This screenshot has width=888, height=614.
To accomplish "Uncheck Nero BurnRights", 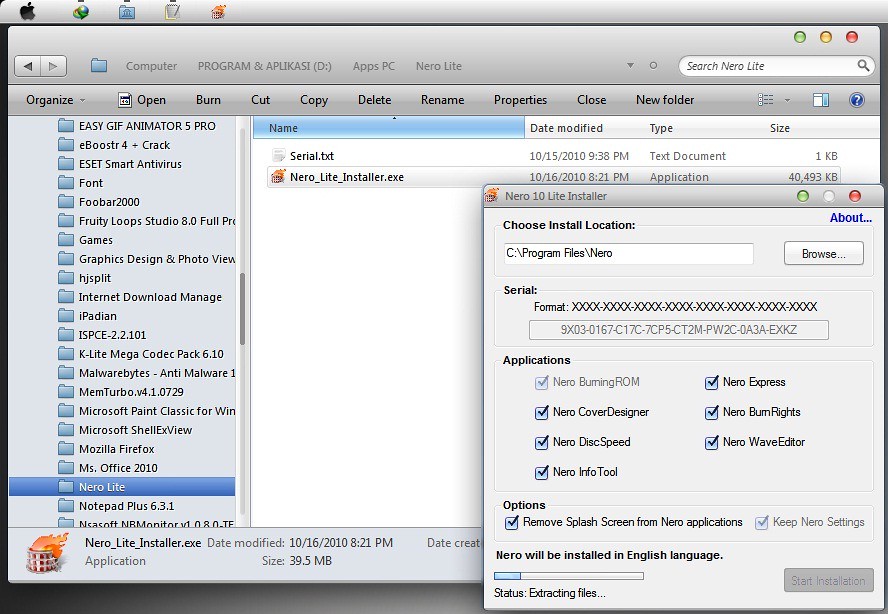I will 711,412.
